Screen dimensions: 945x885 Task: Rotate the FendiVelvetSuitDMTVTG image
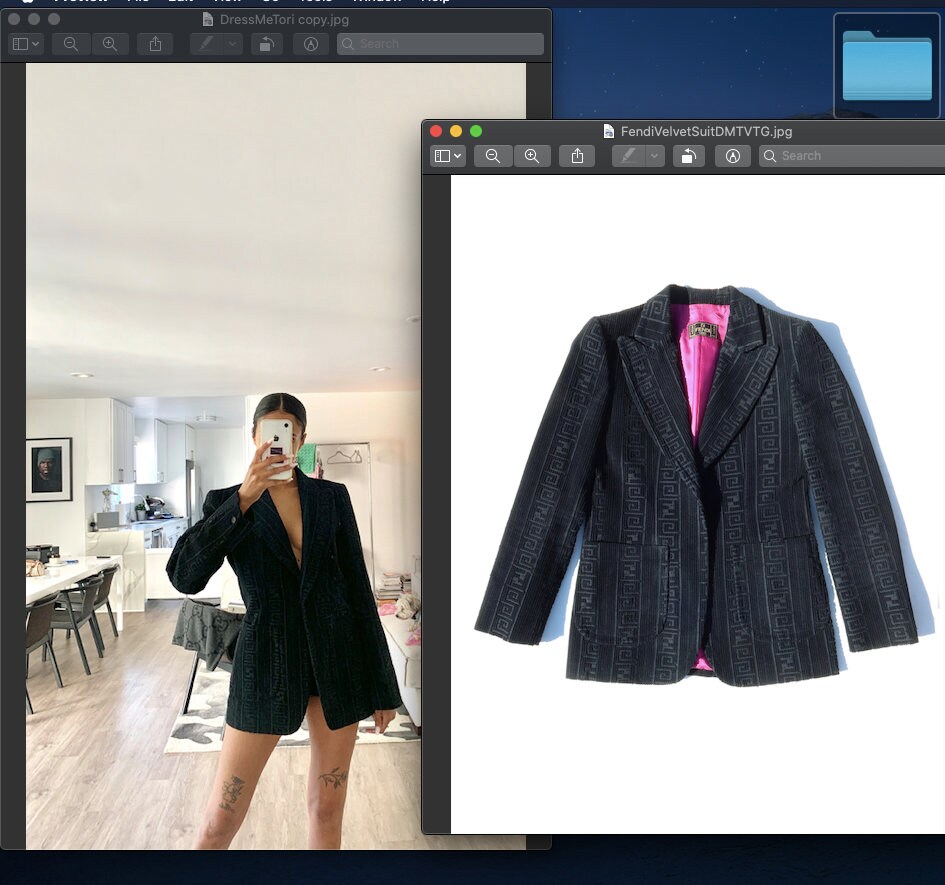click(x=689, y=156)
